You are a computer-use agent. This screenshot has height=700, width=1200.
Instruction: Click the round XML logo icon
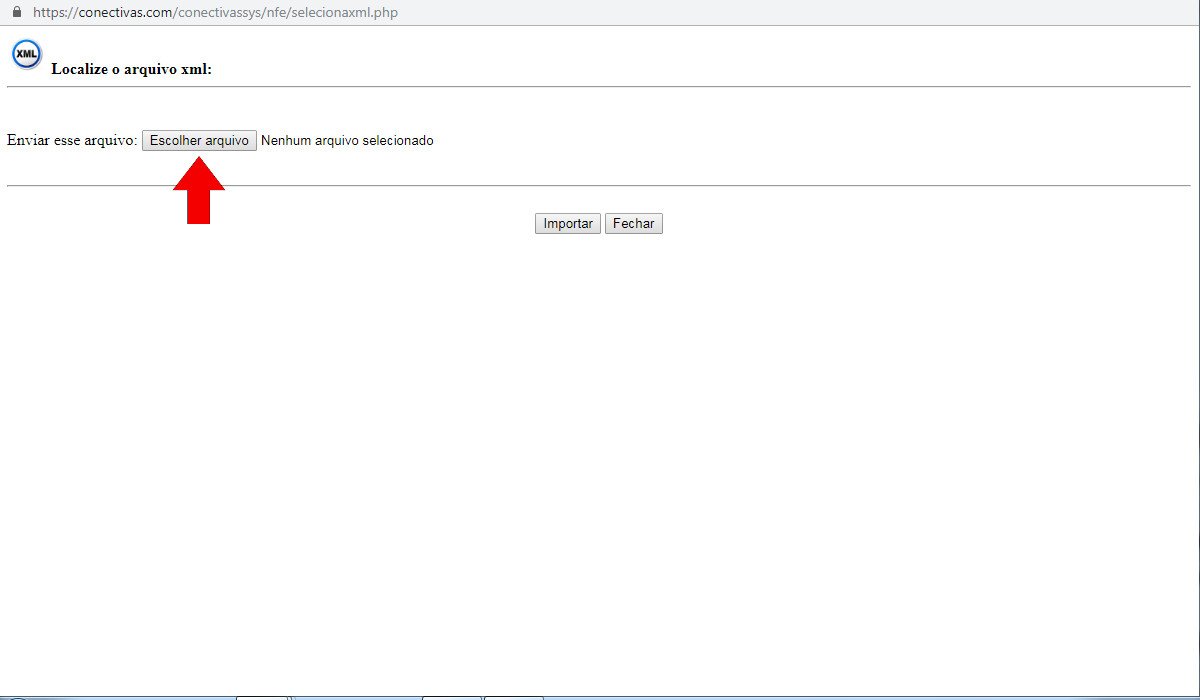(26, 54)
